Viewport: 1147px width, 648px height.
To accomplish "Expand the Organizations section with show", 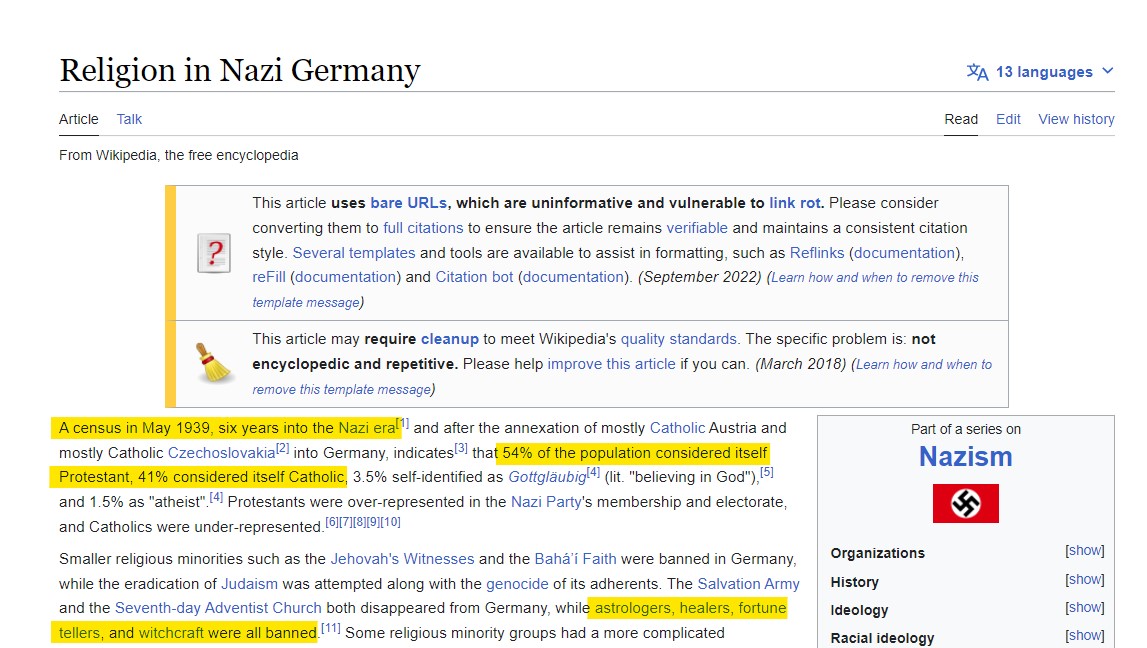I will 1085,551.
